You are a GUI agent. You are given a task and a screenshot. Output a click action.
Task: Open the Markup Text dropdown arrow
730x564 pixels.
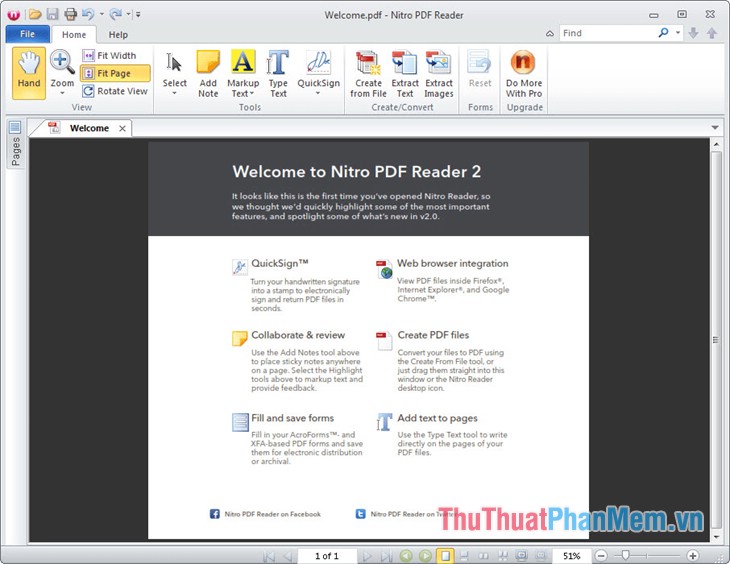pos(252,94)
